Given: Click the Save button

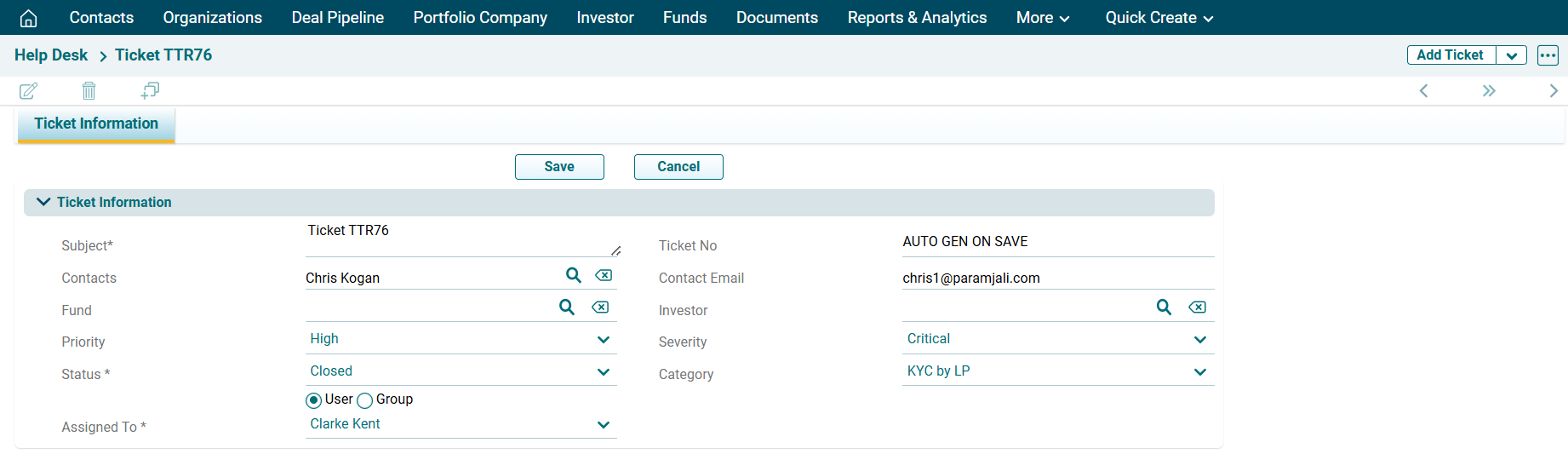Looking at the screenshot, I should [559, 167].
